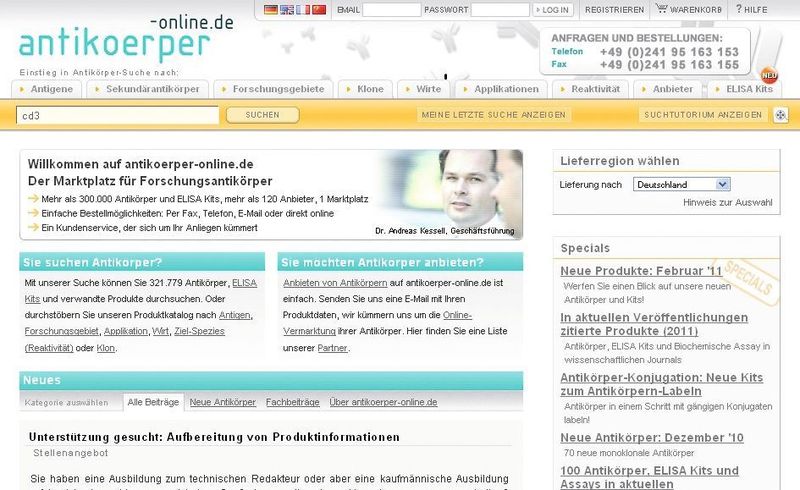Focus the Email input field

point(391,10)
